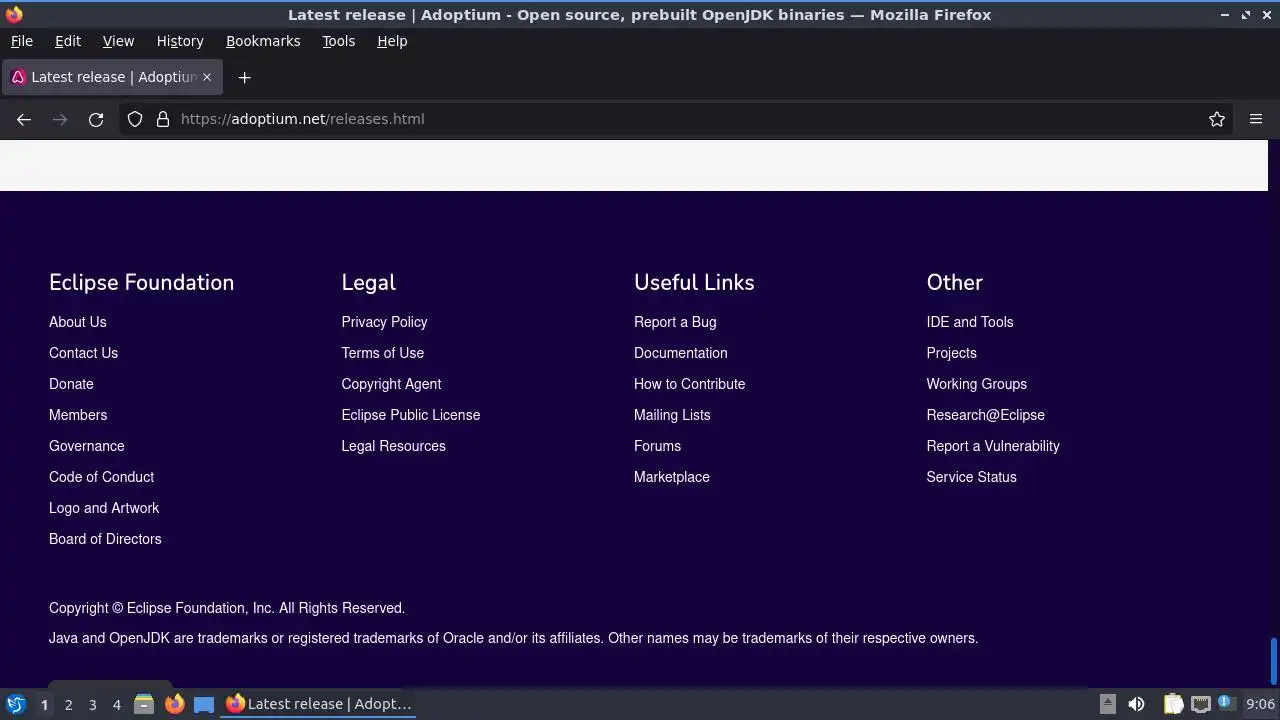Open the update notifier tray icon
The height and width of the screenshot is (720, 1280).
tap(1227, 704)
